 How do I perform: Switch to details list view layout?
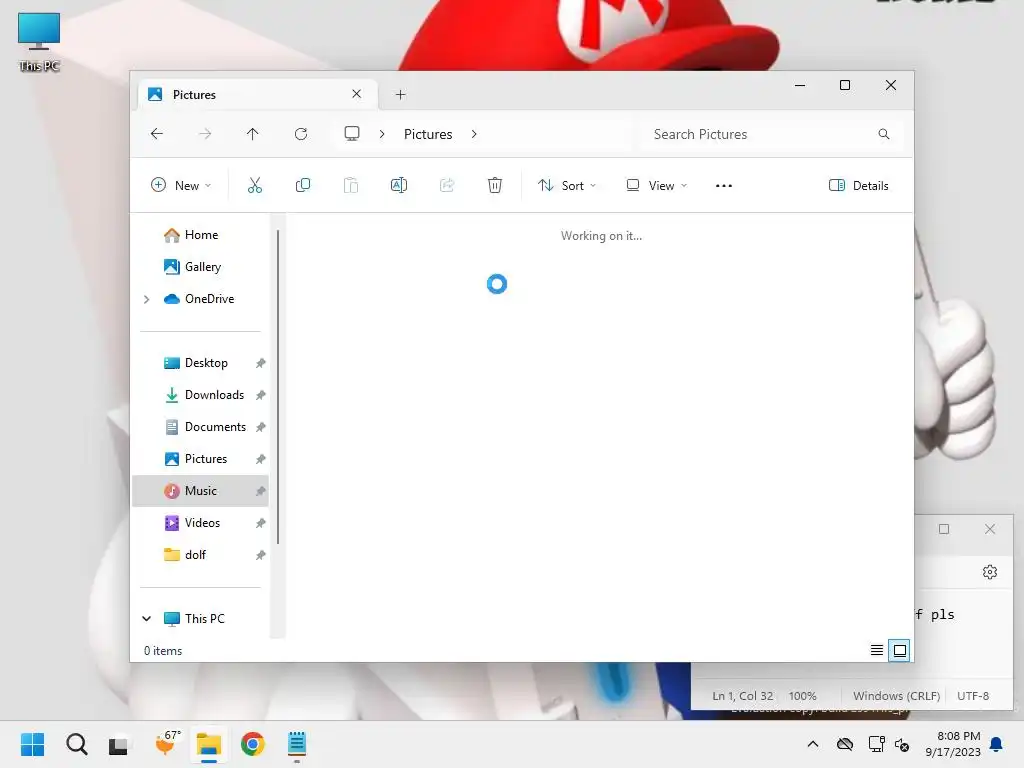[x=877, y=650]
